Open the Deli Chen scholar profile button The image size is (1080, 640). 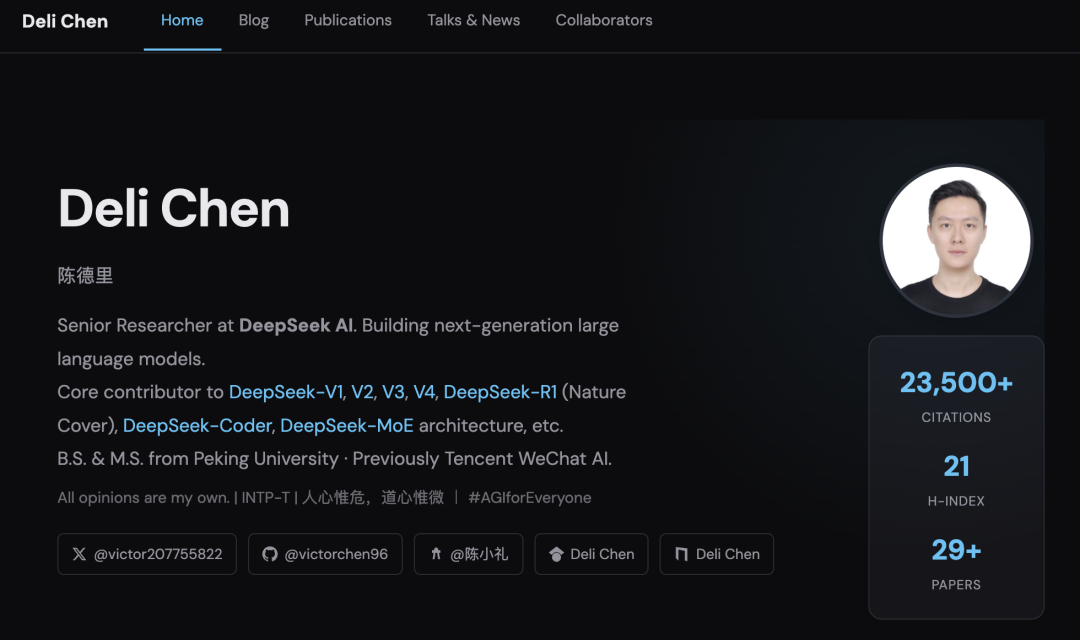(591, 554)
